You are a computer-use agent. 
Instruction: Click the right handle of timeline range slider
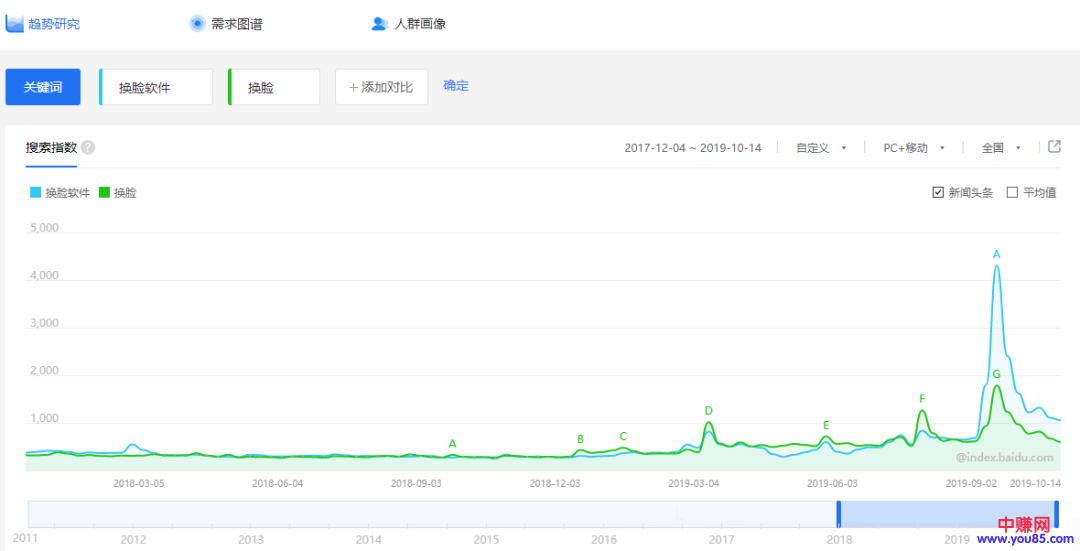pos(1056,513)
